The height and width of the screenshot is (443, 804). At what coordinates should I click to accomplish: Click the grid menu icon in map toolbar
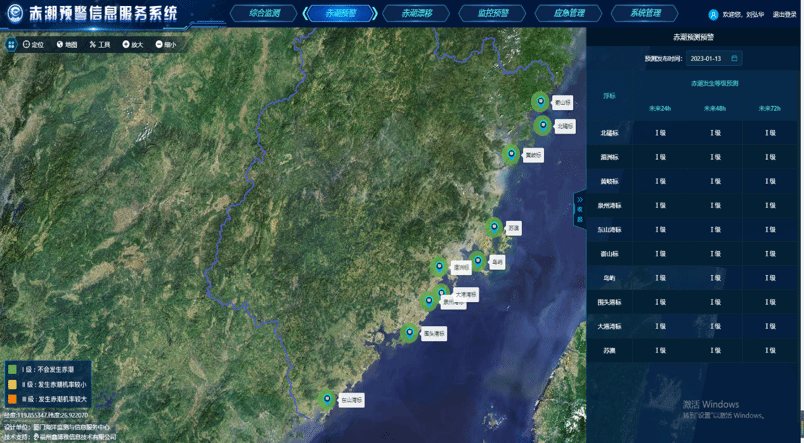pos(10,45)
